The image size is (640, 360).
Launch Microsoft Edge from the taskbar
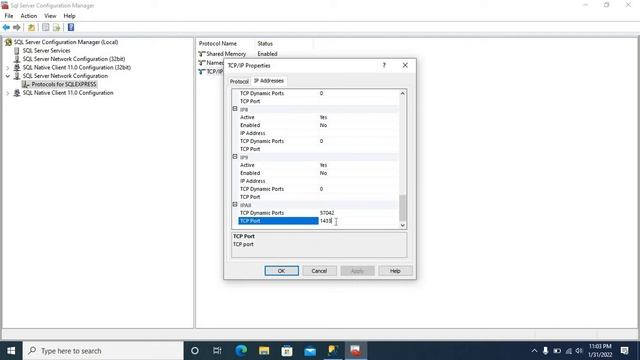pos(241,351)
